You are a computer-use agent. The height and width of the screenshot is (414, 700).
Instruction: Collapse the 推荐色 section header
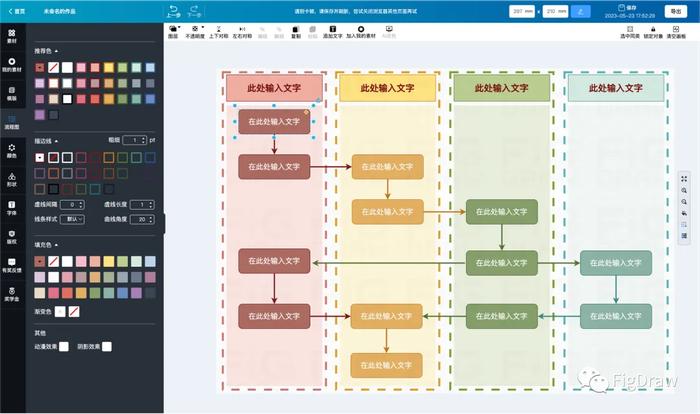[x=46, y=51]
